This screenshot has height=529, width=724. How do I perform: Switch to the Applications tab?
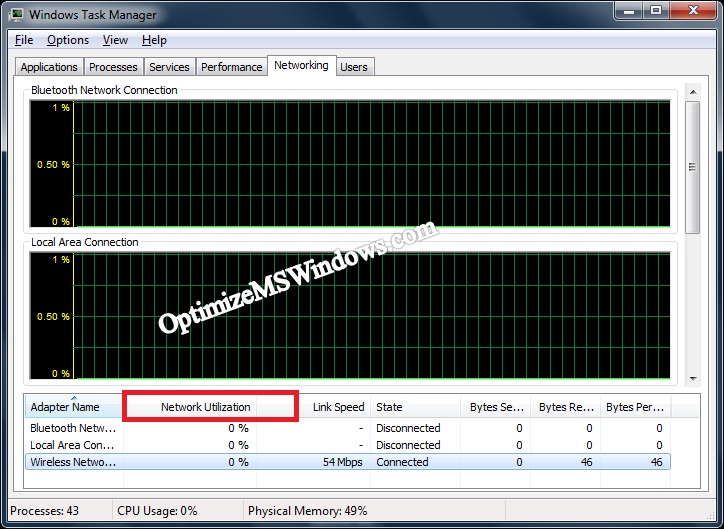click(49, 67)
